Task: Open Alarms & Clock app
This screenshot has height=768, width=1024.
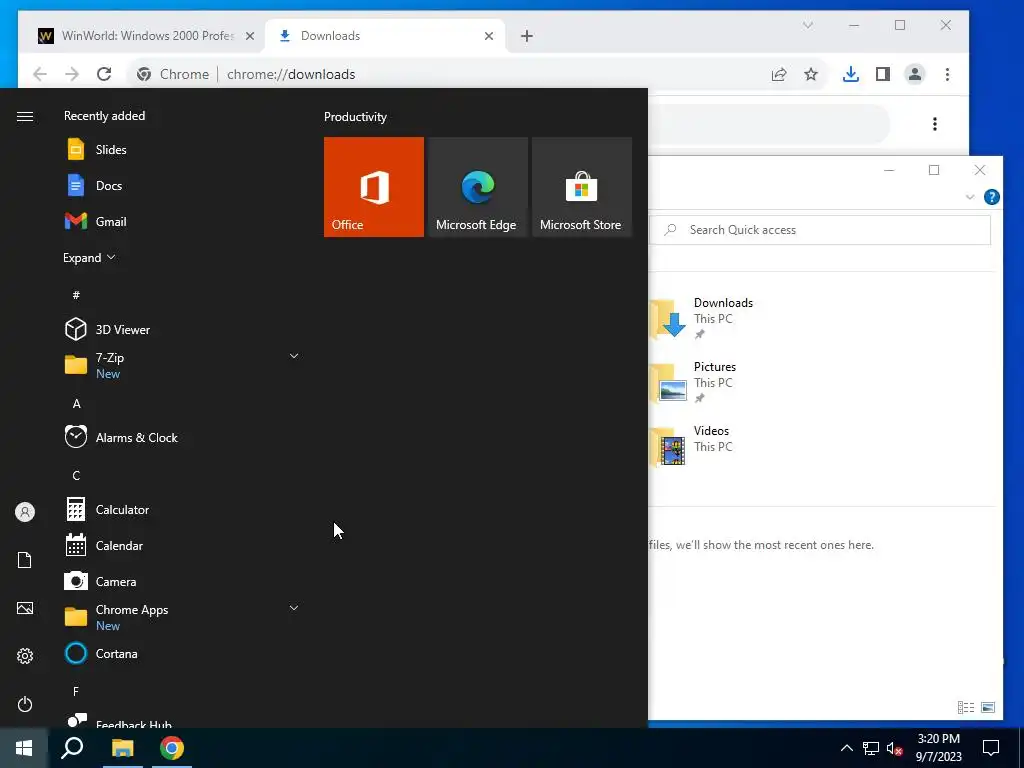Action: tap(182, 438)
